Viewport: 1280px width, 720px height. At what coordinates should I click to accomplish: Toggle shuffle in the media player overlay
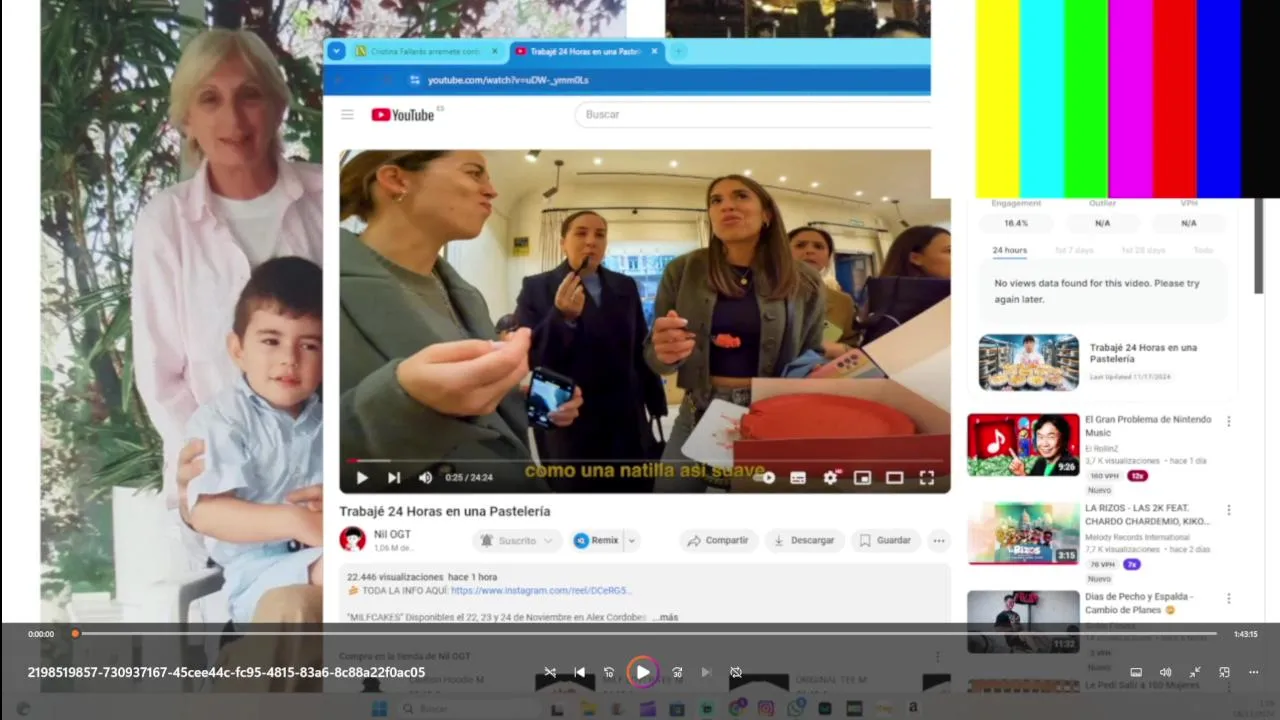point(550,672)
